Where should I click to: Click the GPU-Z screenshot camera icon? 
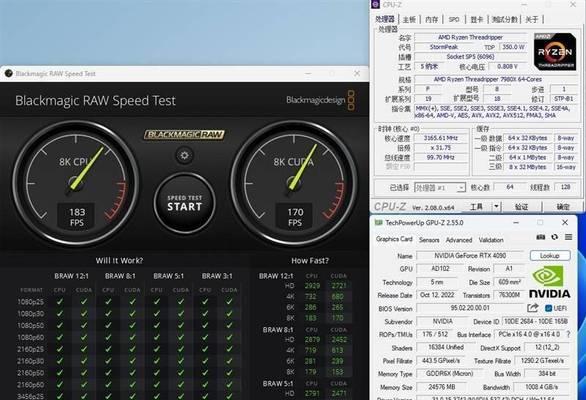540,237
